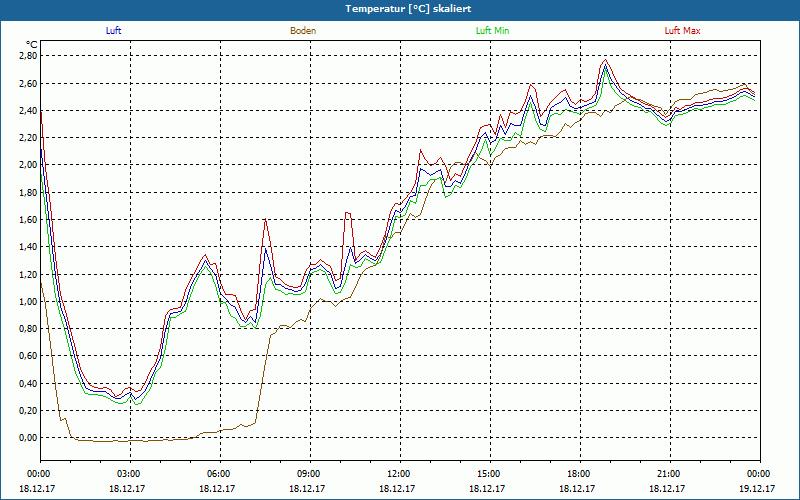
Task: Click the 0,00 y-axis label
Action: [x=28, y=438]
